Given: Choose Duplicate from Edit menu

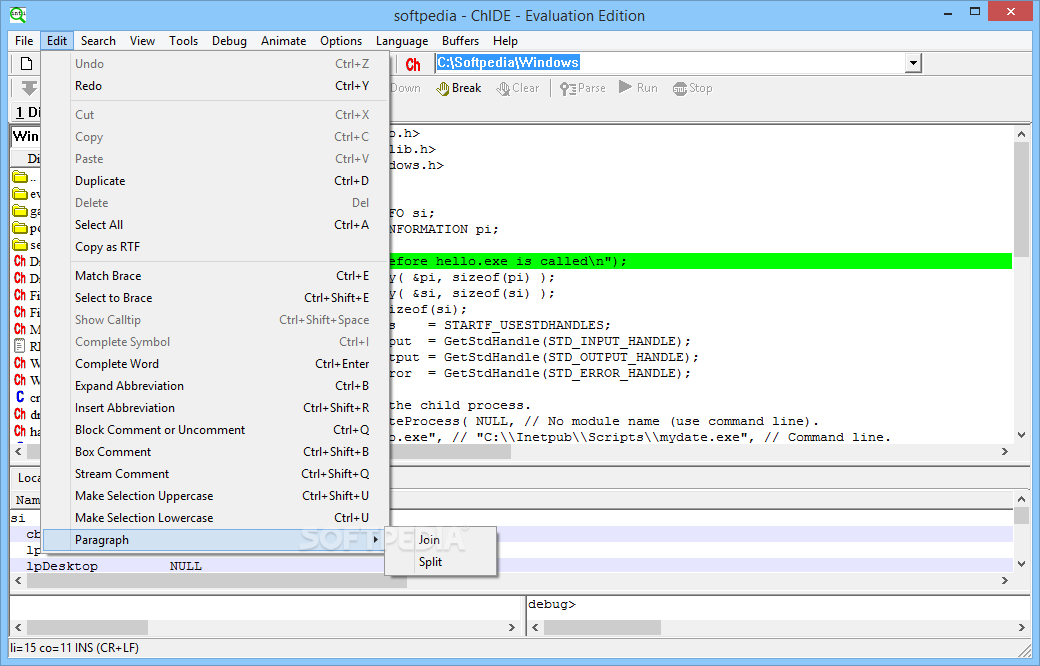Looking at the screenshot, I should pyautogui.click(x=216, y=181).
